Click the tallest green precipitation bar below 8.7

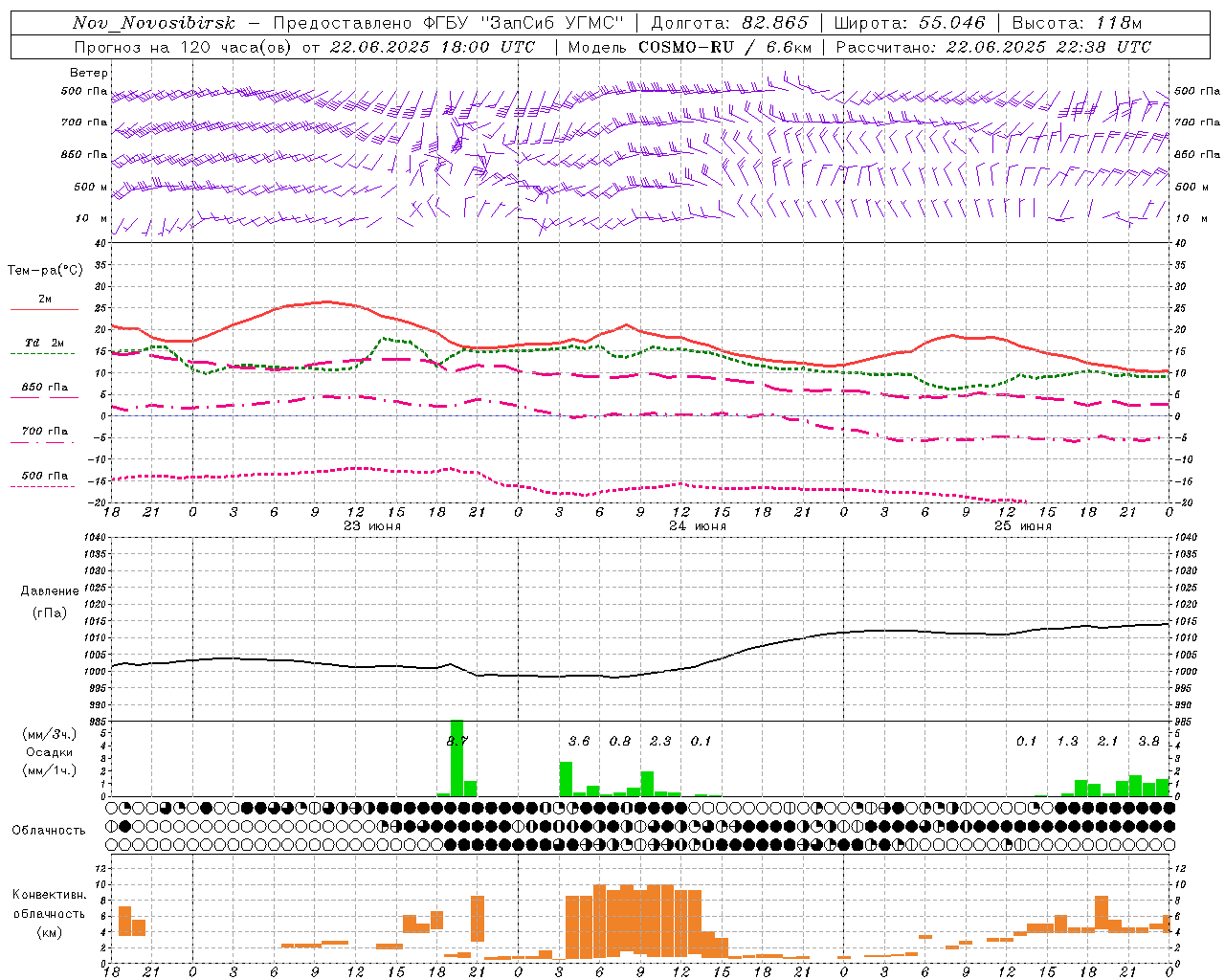coord(457,758)
